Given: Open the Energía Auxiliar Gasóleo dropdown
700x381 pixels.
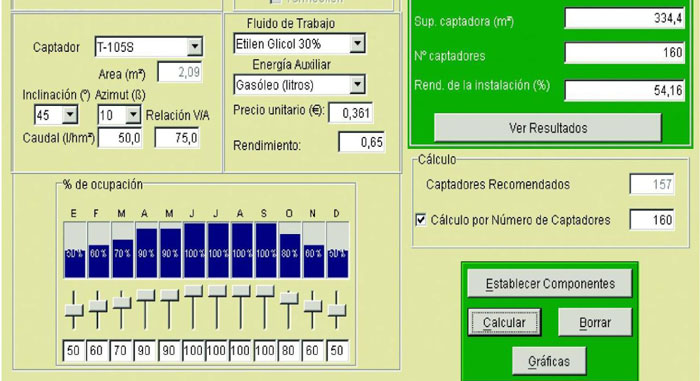Looking at the screenshot, I should coord(357,85).
